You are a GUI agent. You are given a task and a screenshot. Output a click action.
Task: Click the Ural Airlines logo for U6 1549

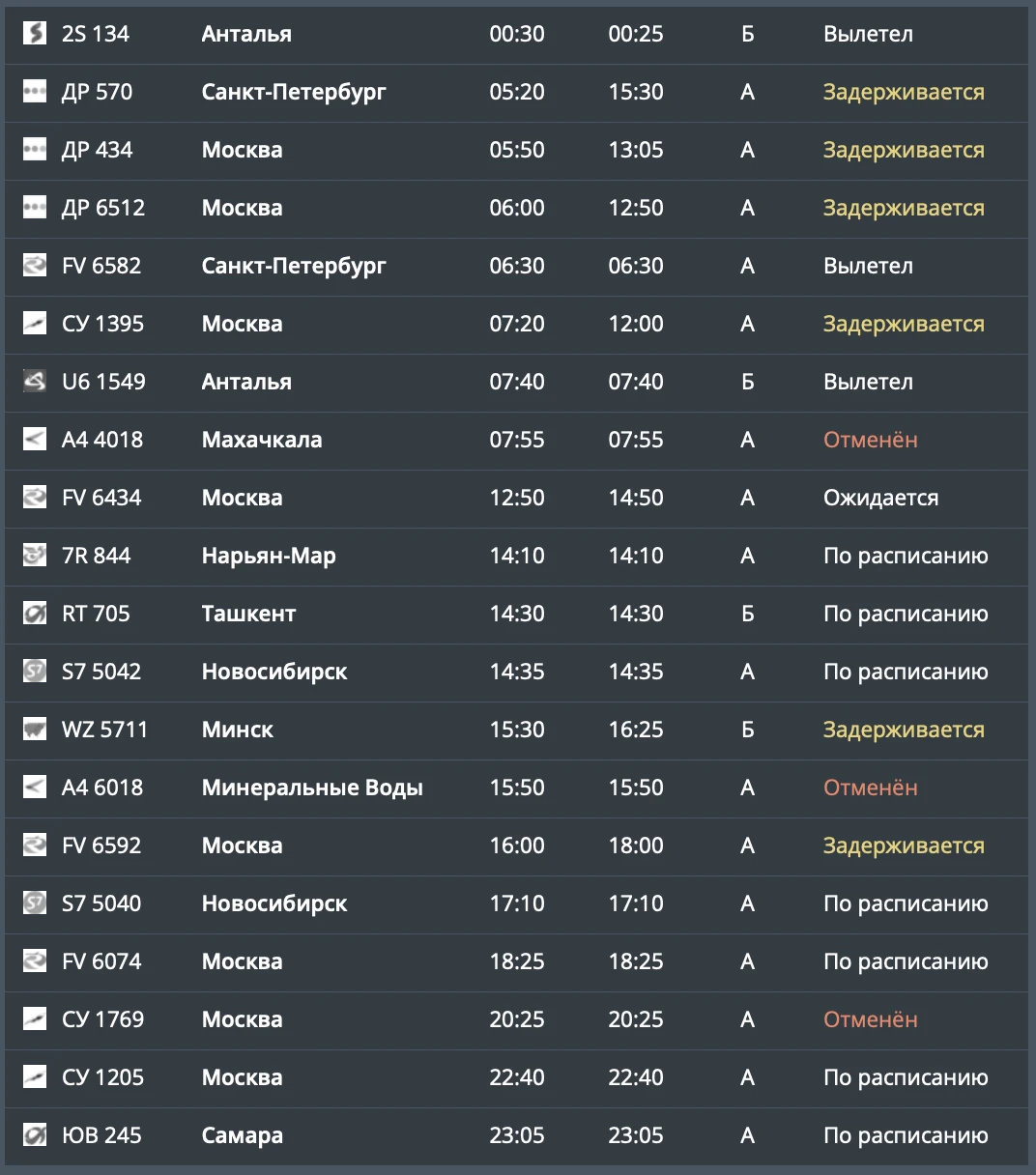tap(35, 382)
